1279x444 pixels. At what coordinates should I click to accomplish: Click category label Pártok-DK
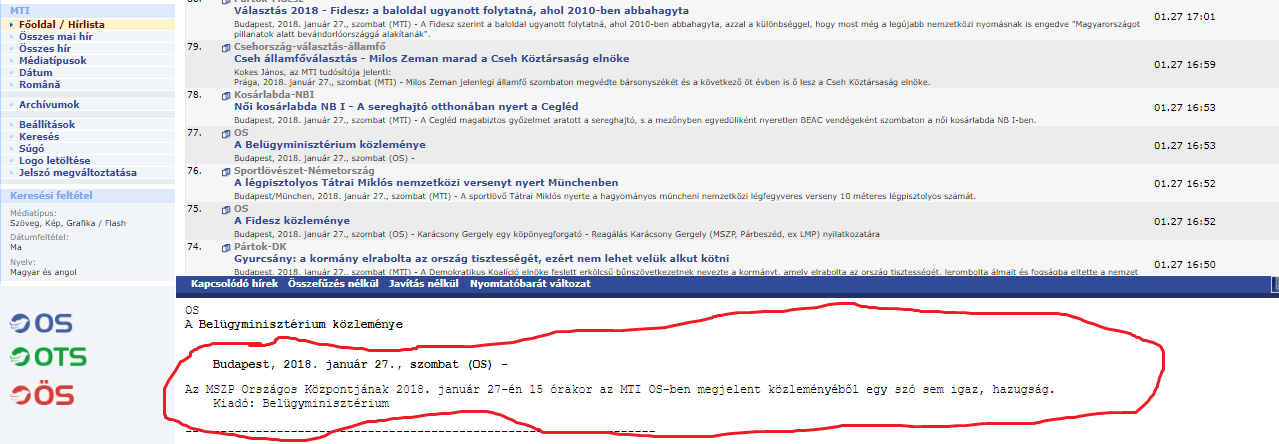pyautogui.click(x=260, y=247)
